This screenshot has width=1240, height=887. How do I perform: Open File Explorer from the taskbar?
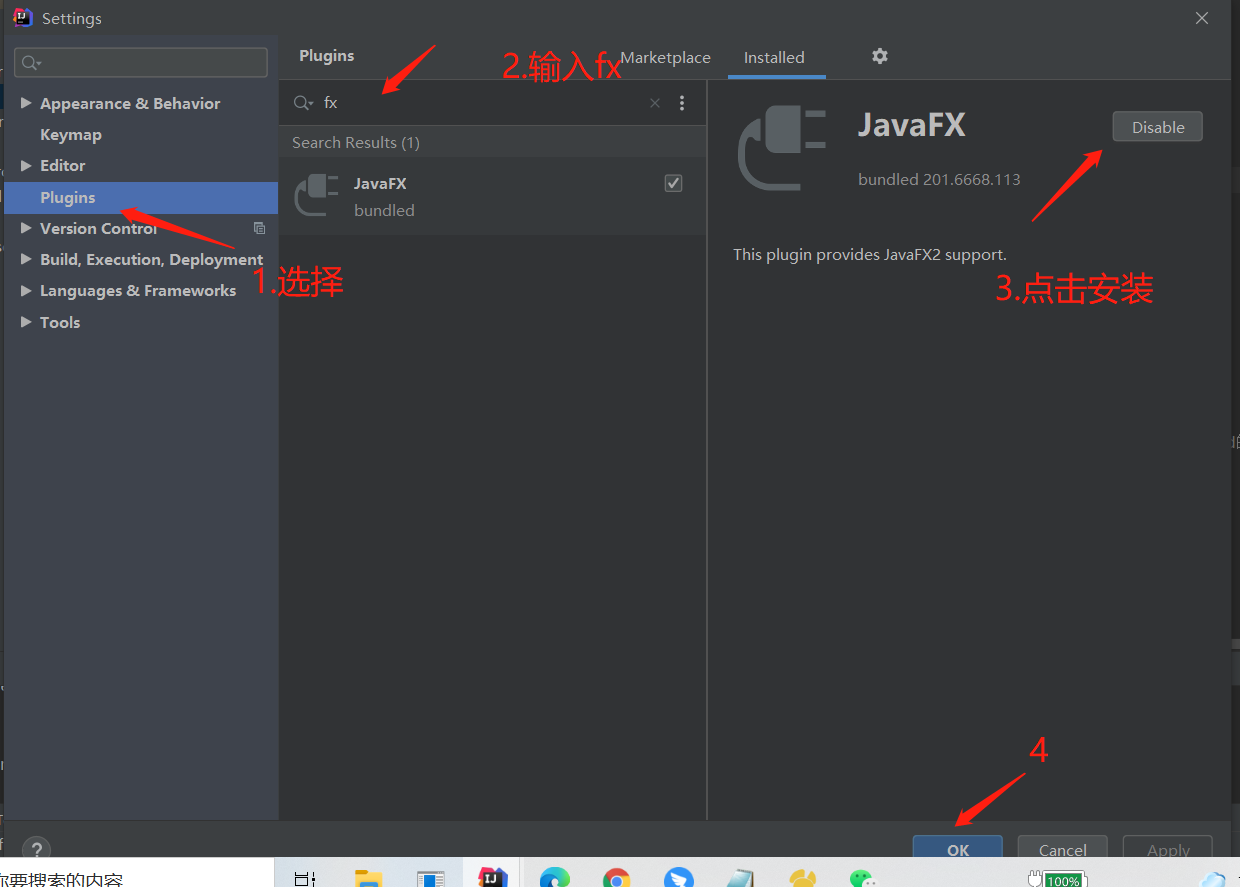pos(369,877)
